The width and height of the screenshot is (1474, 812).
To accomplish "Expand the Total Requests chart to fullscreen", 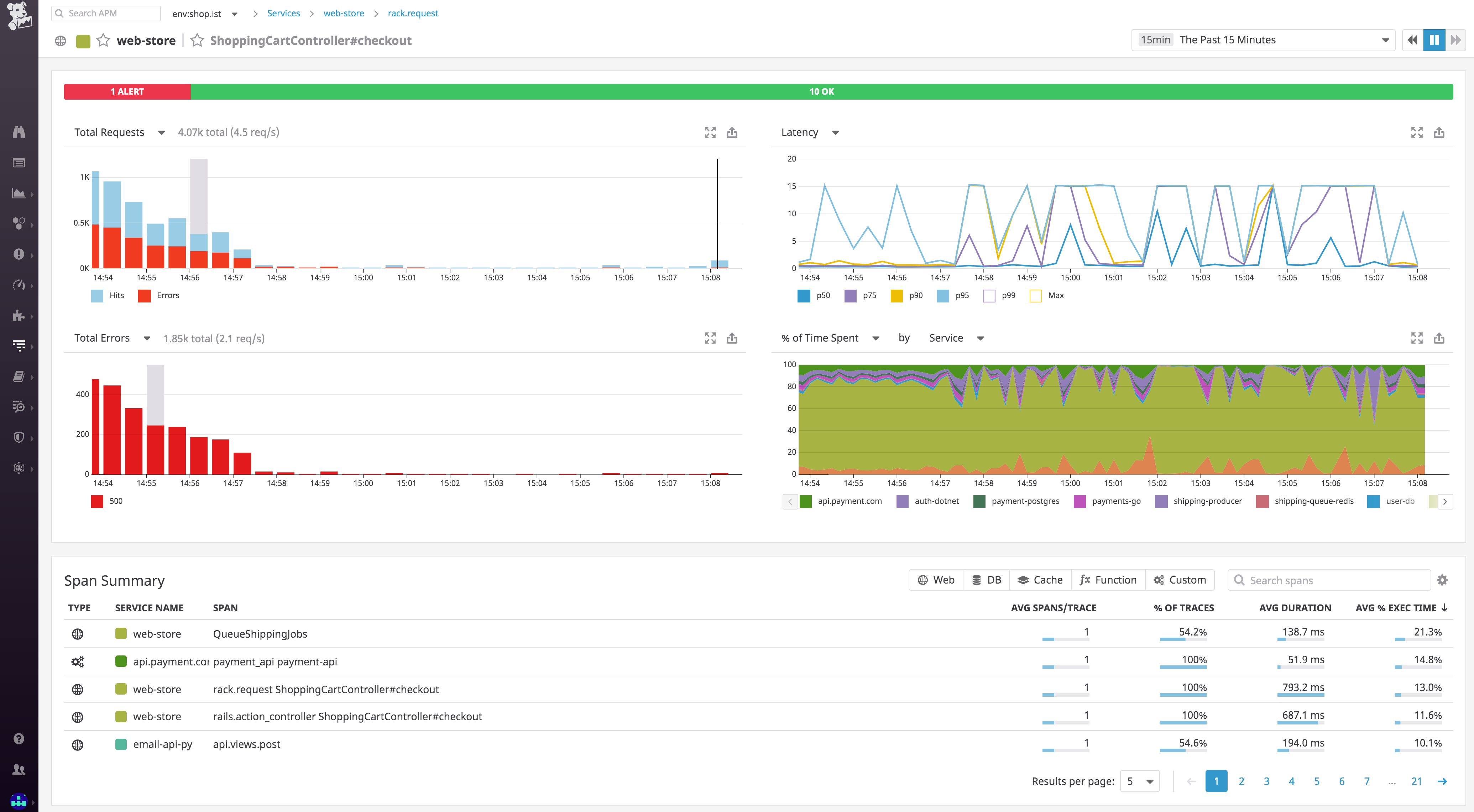I will 710,132.
